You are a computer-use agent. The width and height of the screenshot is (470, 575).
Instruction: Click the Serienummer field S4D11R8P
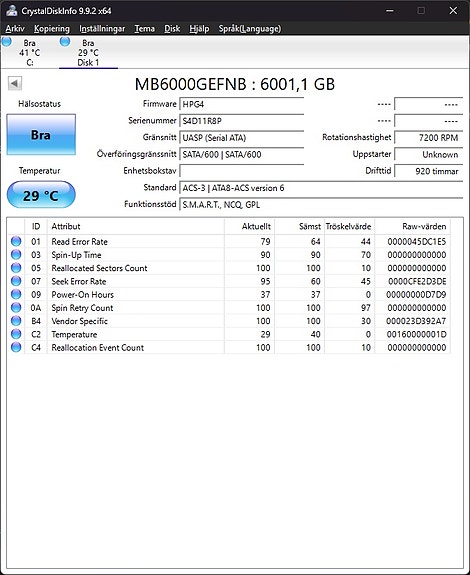click(242, 121)
